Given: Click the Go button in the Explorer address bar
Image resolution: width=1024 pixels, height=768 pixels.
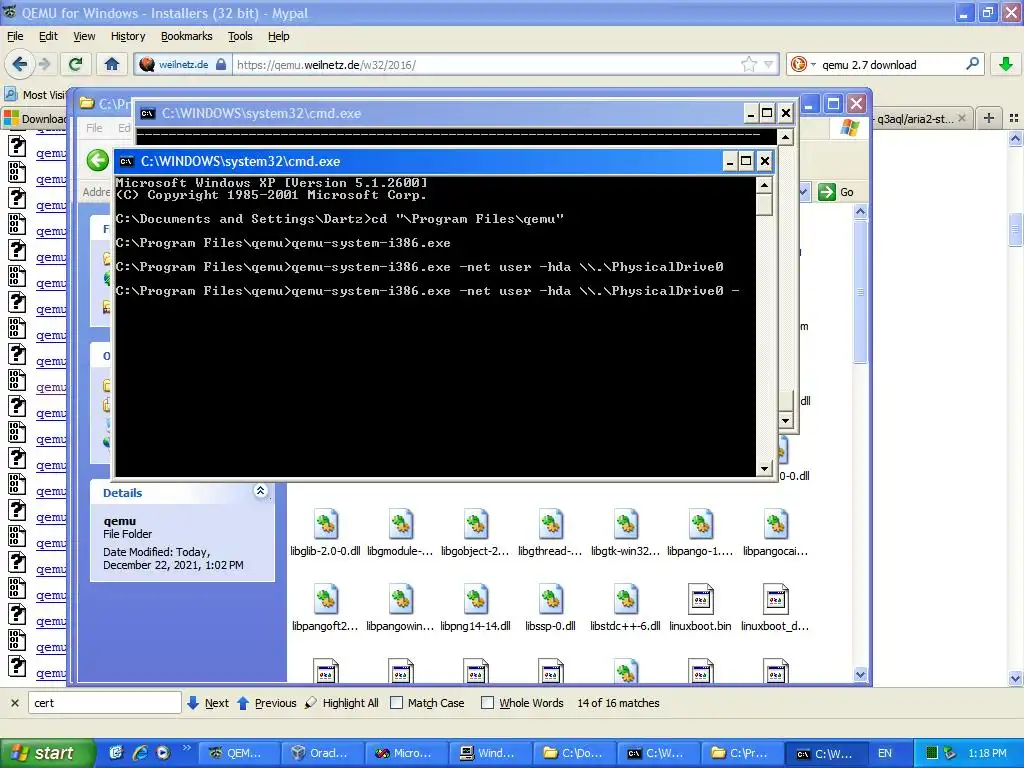Looking at the screenshot, I should (x=837, y=192).
